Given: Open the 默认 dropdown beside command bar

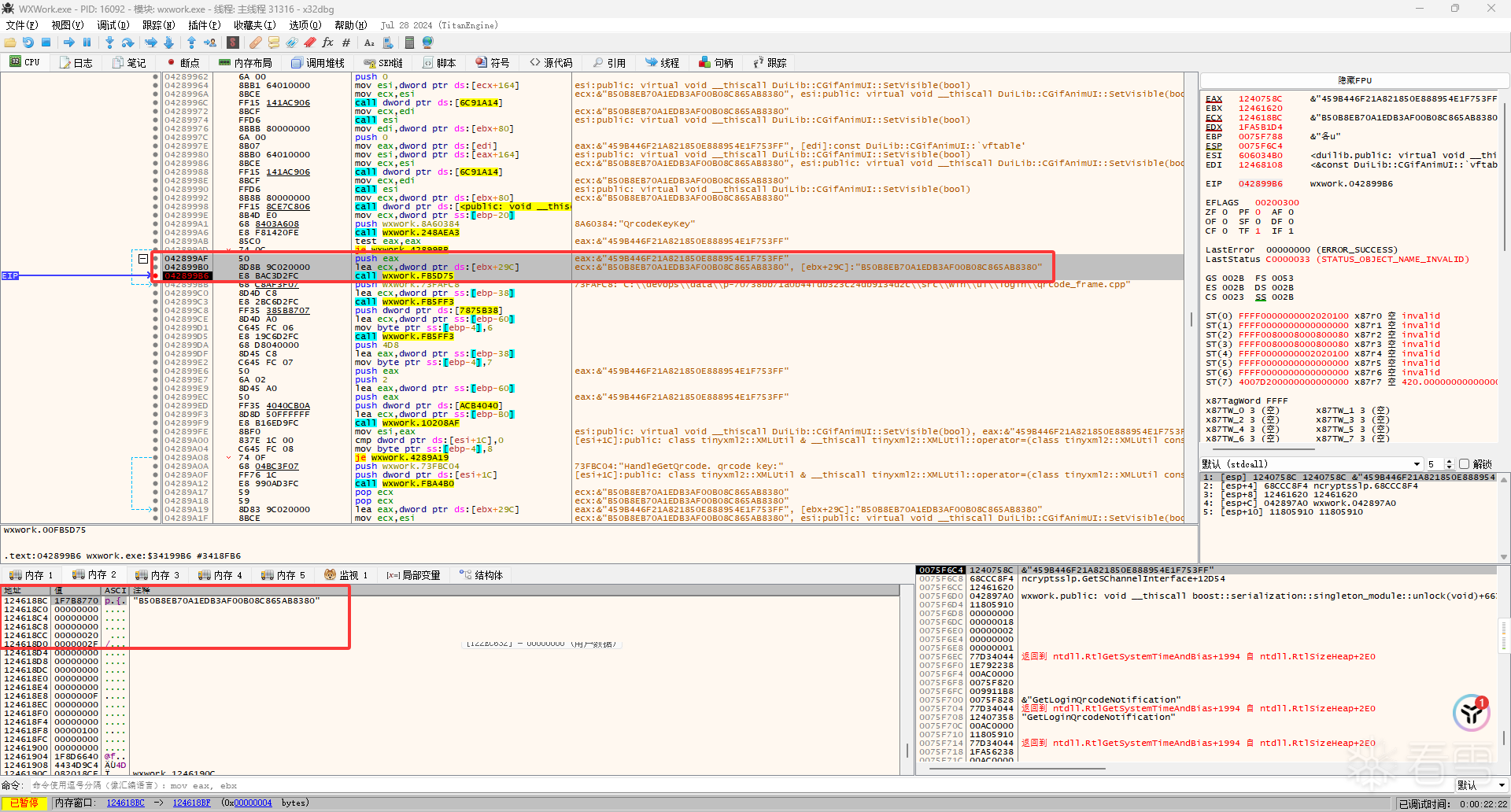Looking at the screenshot, I should coord(1480,785).
